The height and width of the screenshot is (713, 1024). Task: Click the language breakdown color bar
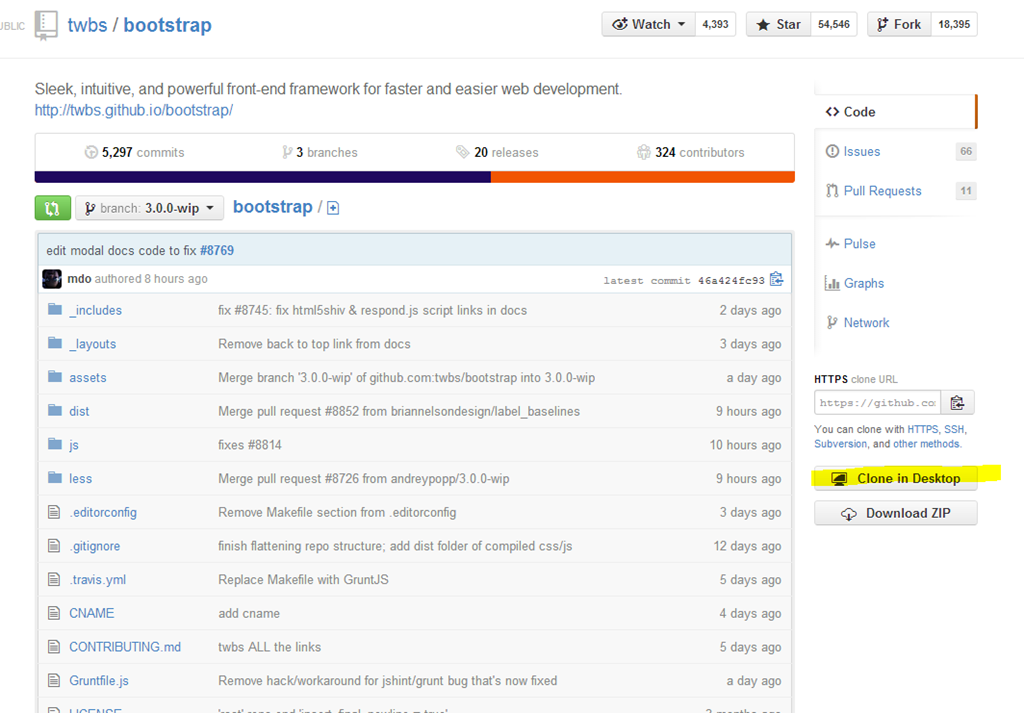[x=415, y=177]
